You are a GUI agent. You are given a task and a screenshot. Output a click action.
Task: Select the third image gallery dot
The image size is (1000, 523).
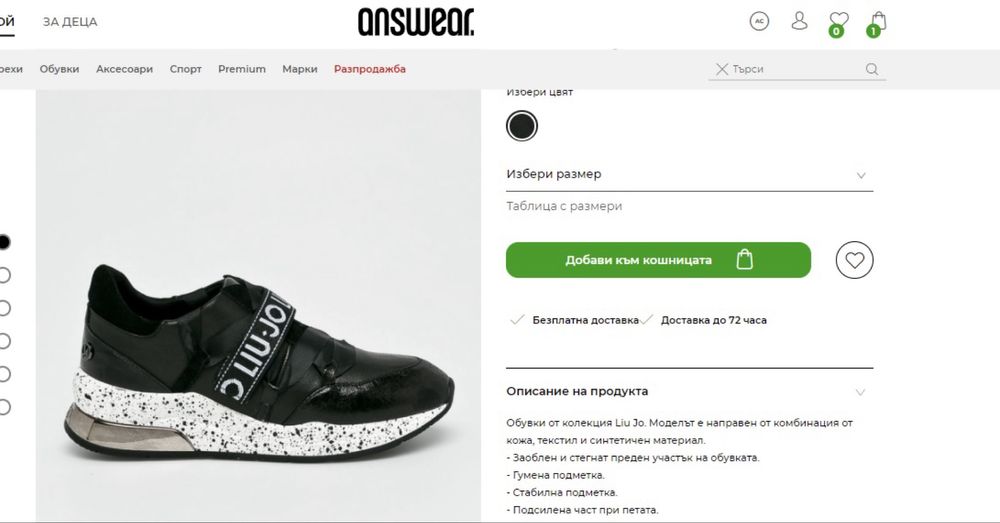3,308
